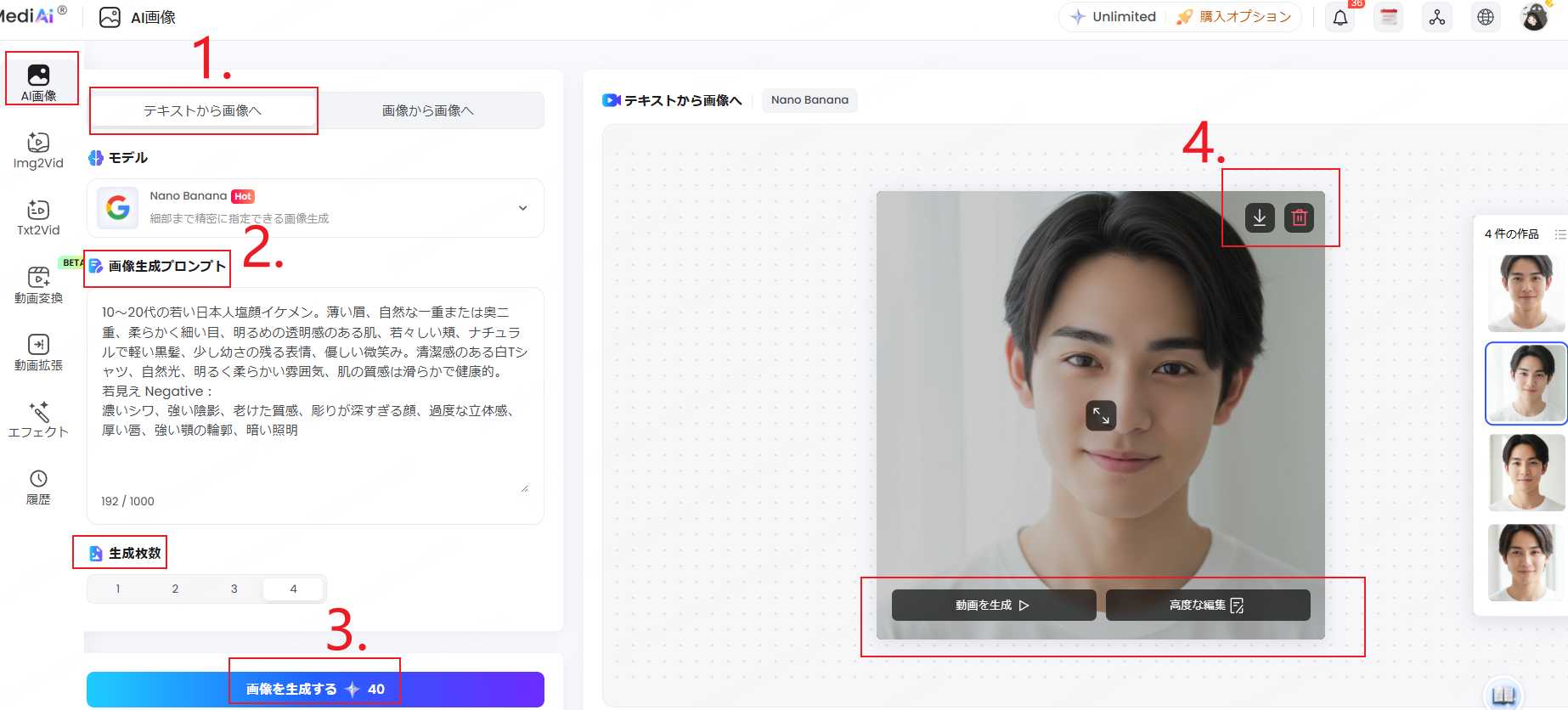
Task: Click the 画像生成プロンプト heading
Action: click(x=166, y=267)
